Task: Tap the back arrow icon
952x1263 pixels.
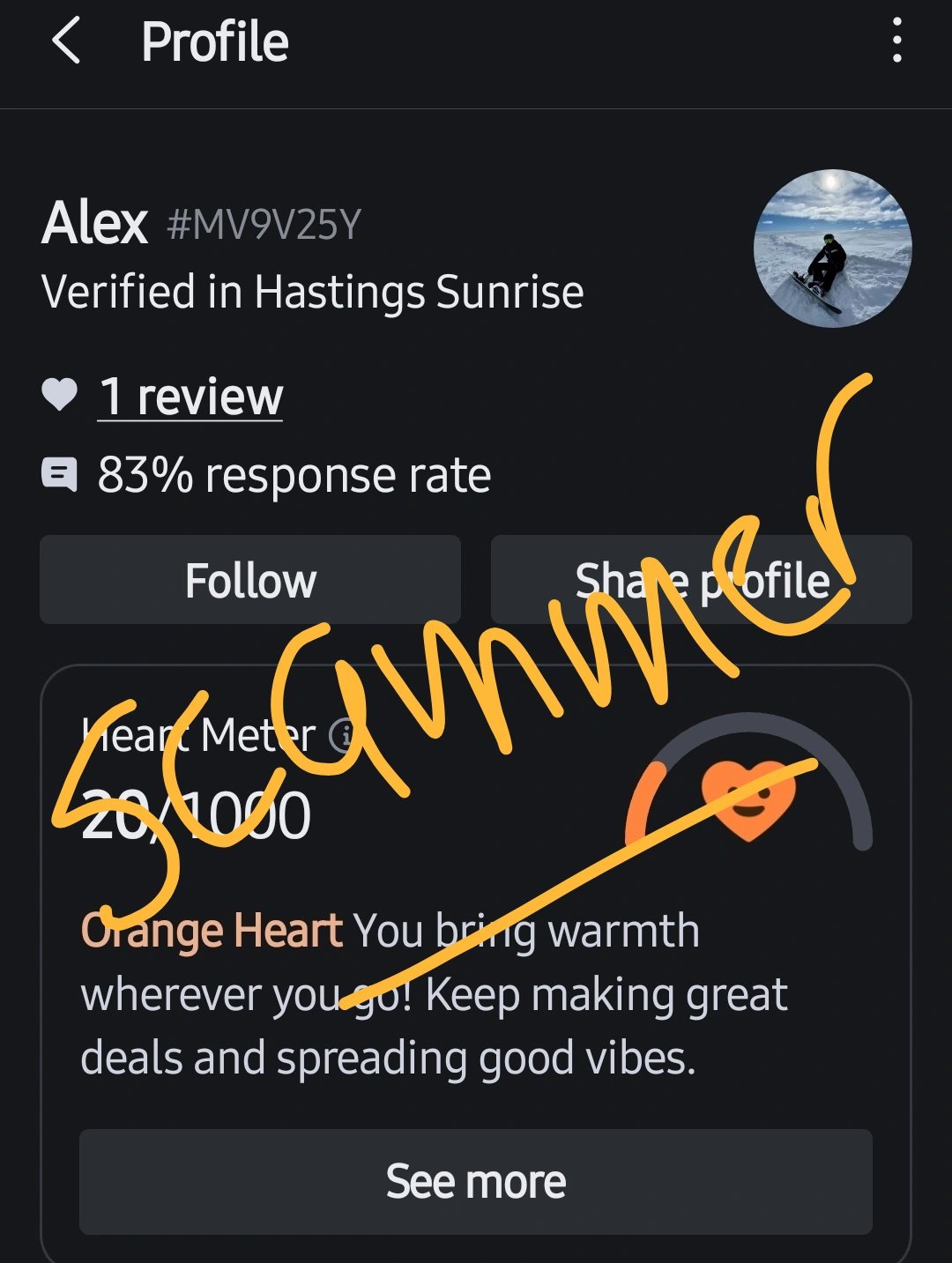Action: tap(66, 41)
